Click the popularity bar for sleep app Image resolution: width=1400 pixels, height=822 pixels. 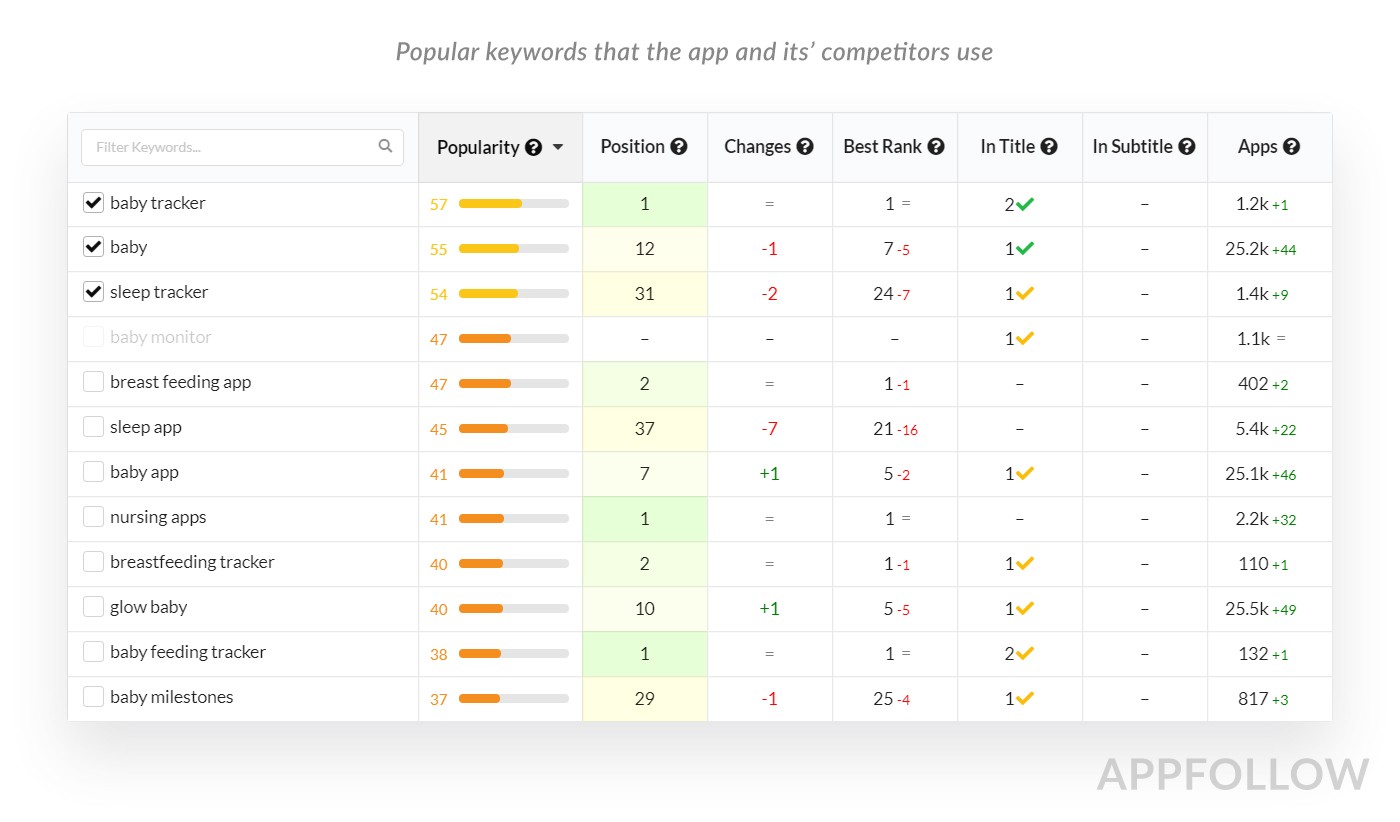coord(513,429)
